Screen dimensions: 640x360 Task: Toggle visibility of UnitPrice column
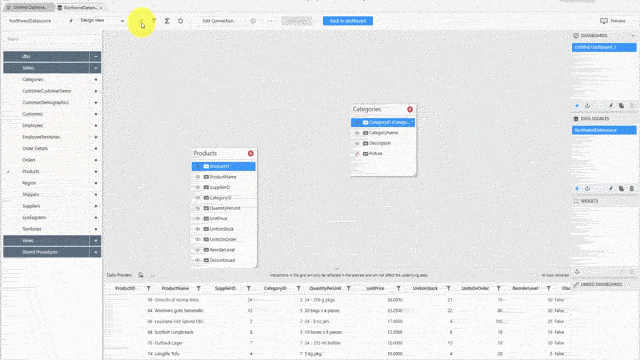tap(198, 218)
